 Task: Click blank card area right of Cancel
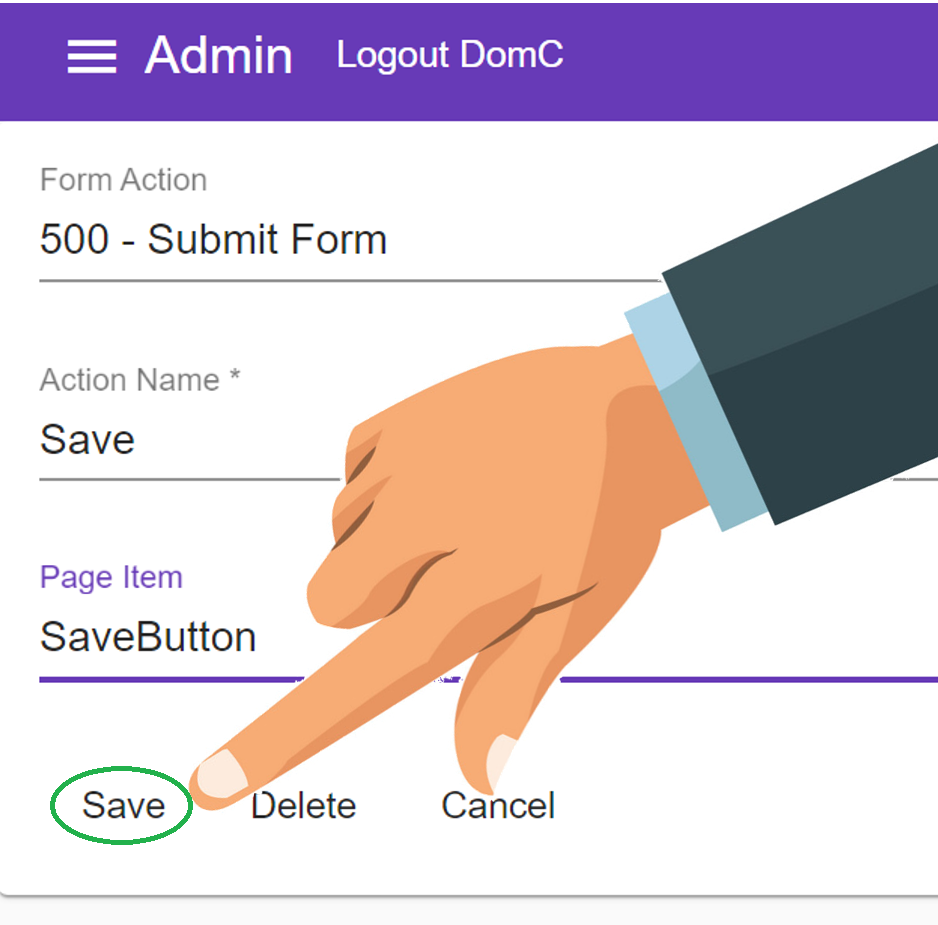[x=748, y=805]
